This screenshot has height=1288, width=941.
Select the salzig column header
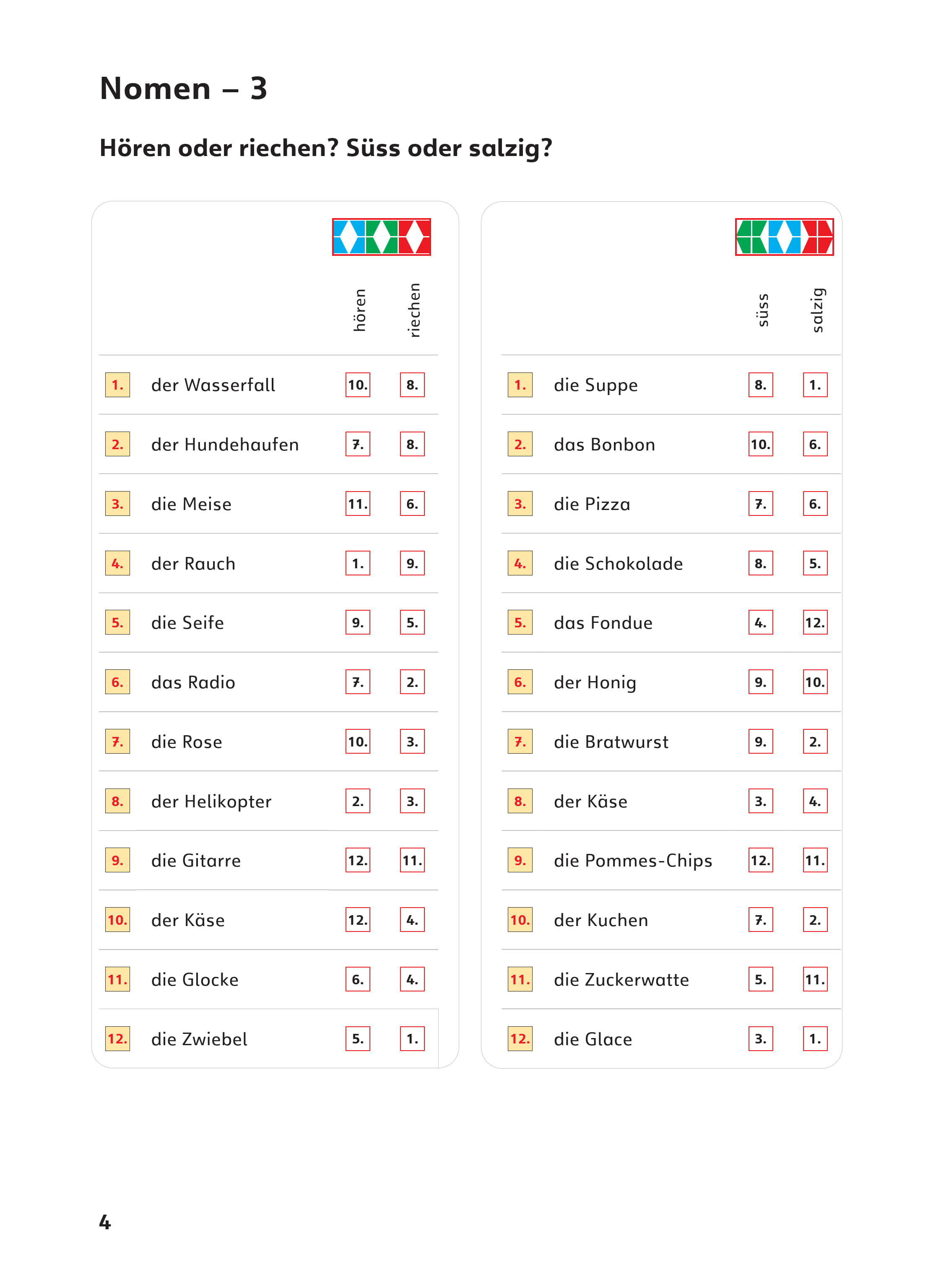pos(817,310)
